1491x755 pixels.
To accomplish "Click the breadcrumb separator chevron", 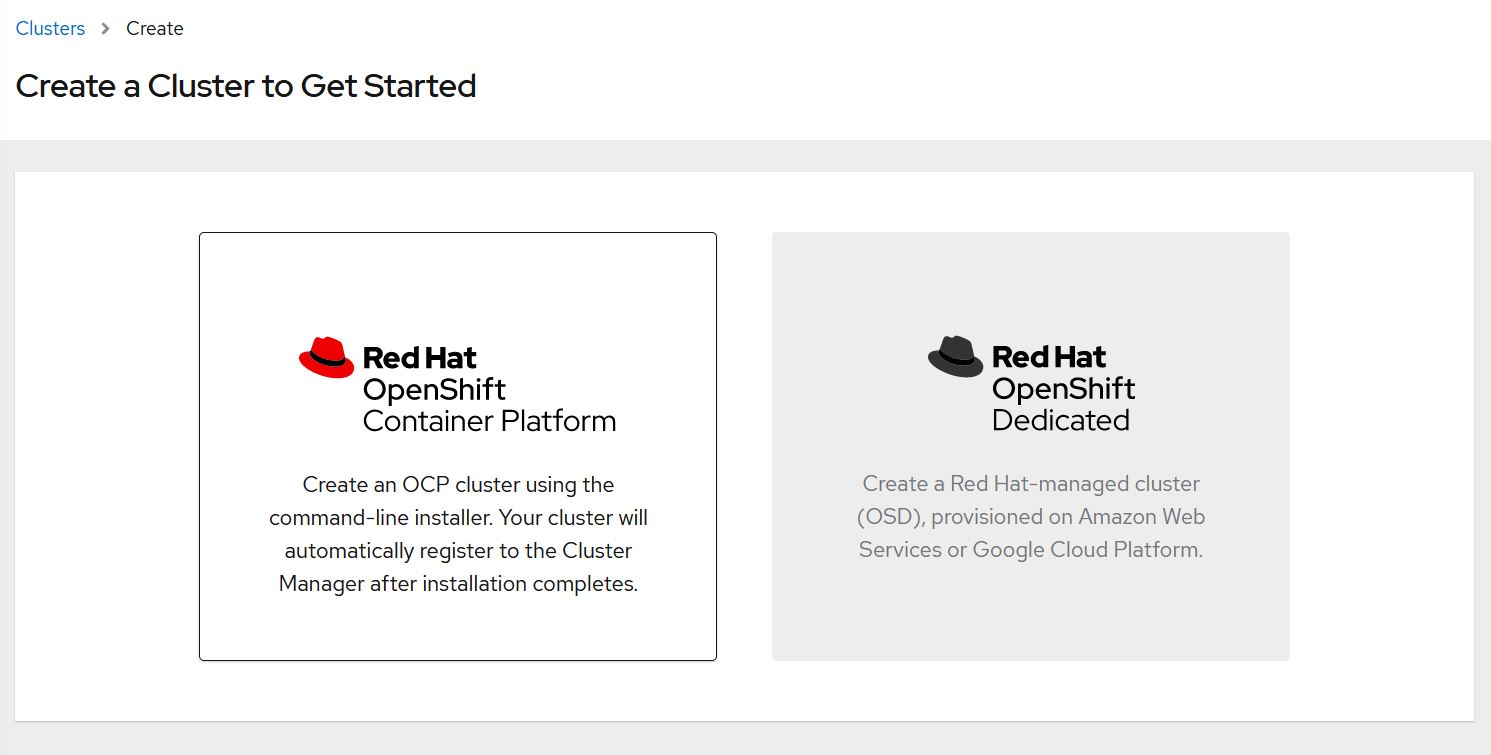I will point(105,29).
